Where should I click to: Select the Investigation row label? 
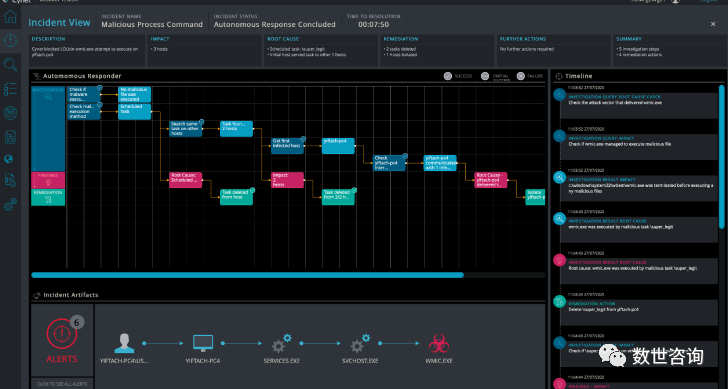coord(48,129)
